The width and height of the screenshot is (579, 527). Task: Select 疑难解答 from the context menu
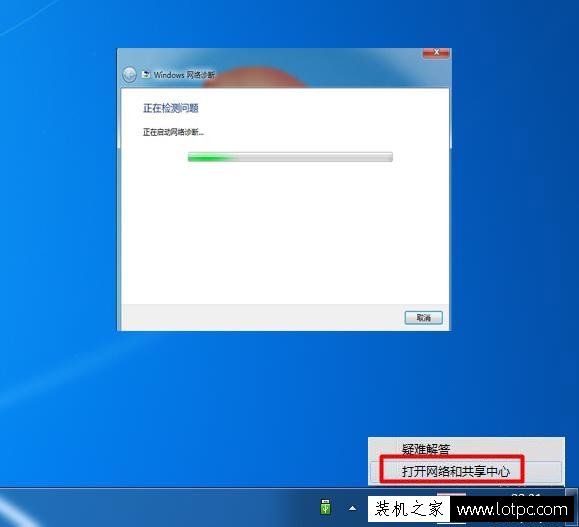click(426, 449)
